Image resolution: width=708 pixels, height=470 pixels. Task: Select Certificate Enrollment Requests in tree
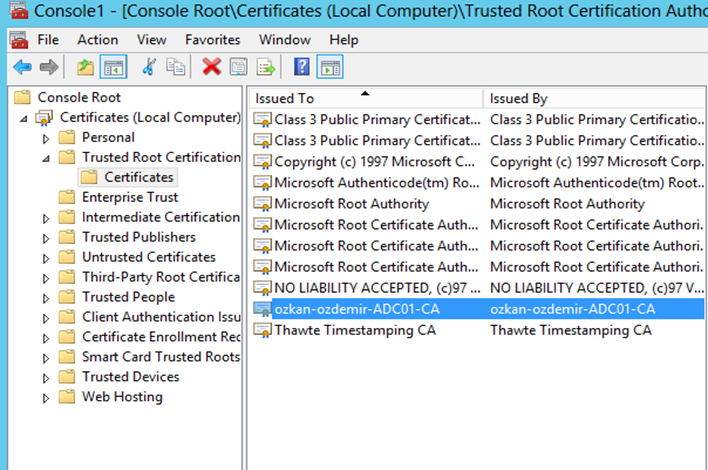pyautogui.click(x=161, y=337)
